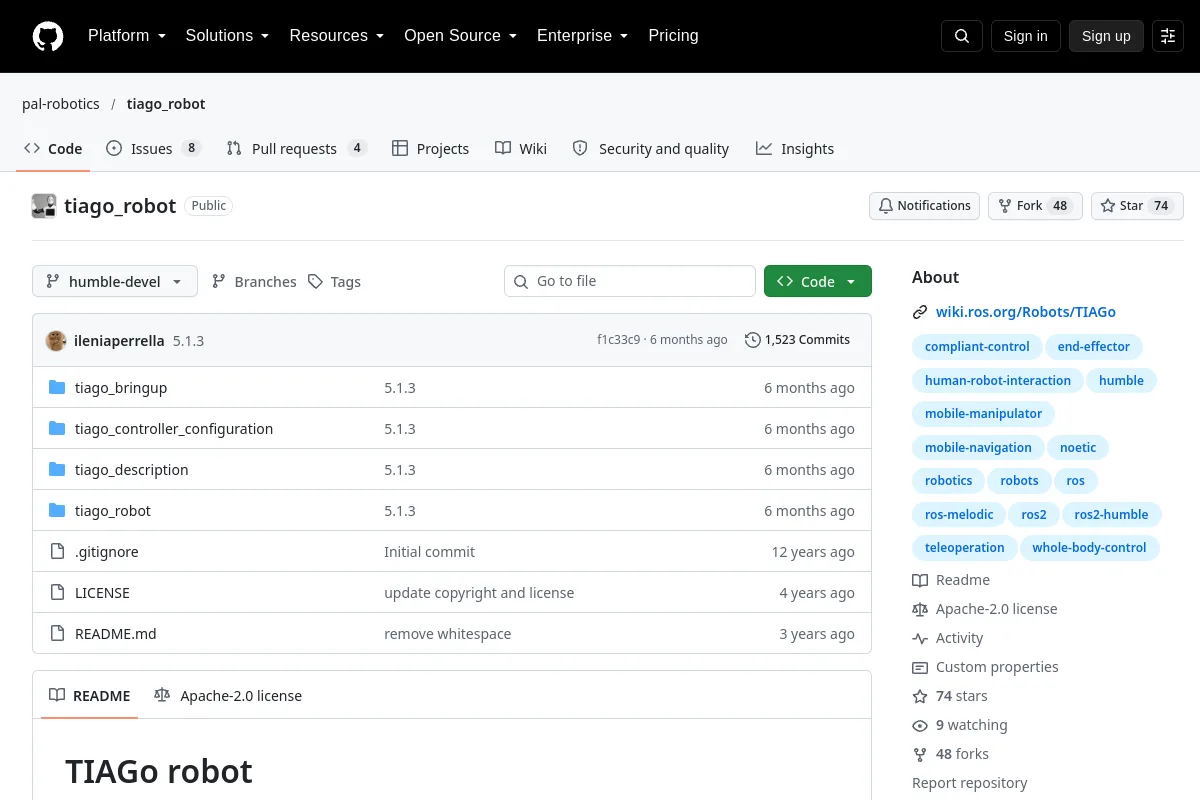Screen dimensions: 1200x800
Task: Click the star icon beside 74 stars
Action: click(920, 696)
